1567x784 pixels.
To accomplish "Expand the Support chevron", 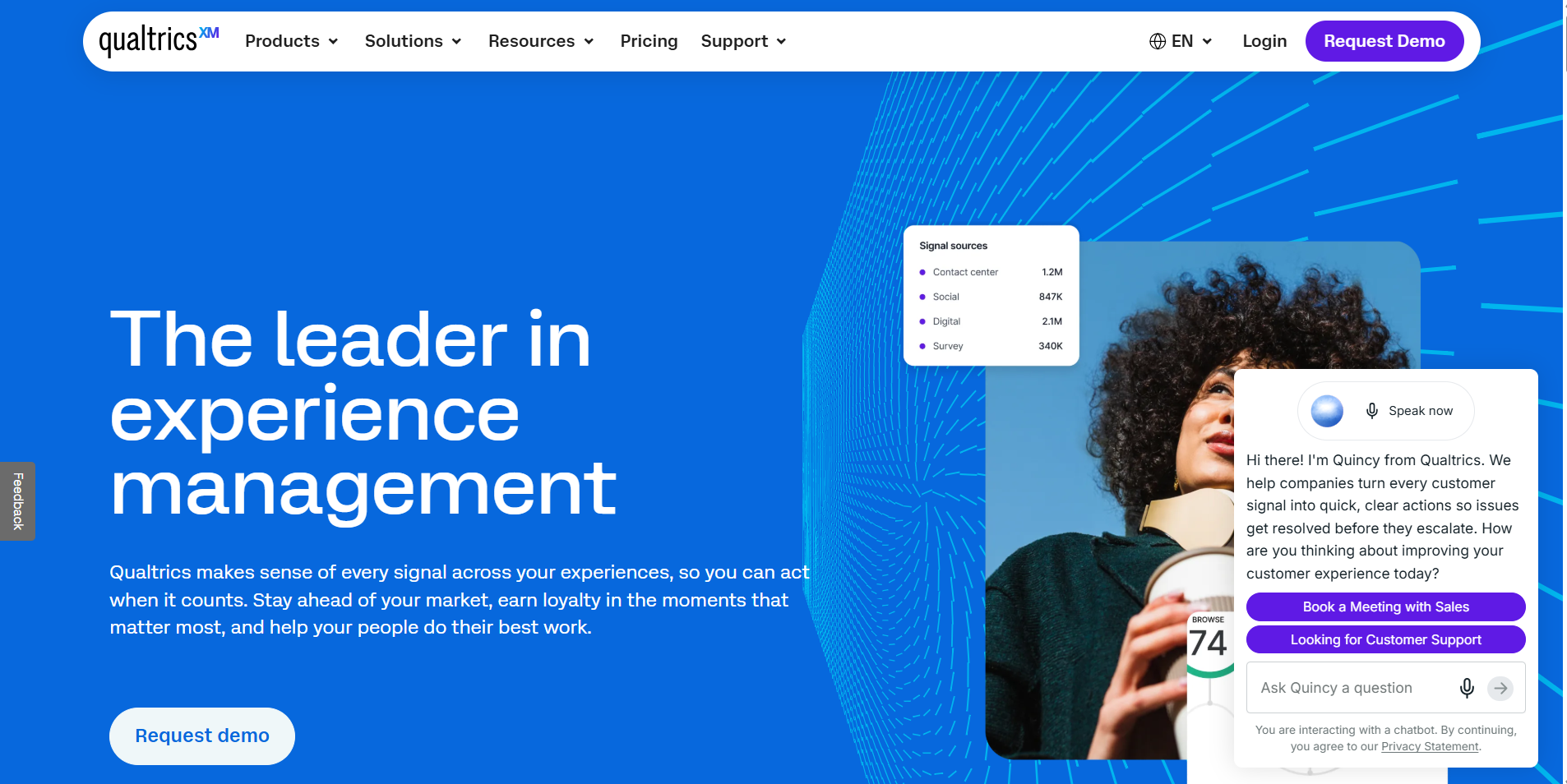I will pos(781,42).
